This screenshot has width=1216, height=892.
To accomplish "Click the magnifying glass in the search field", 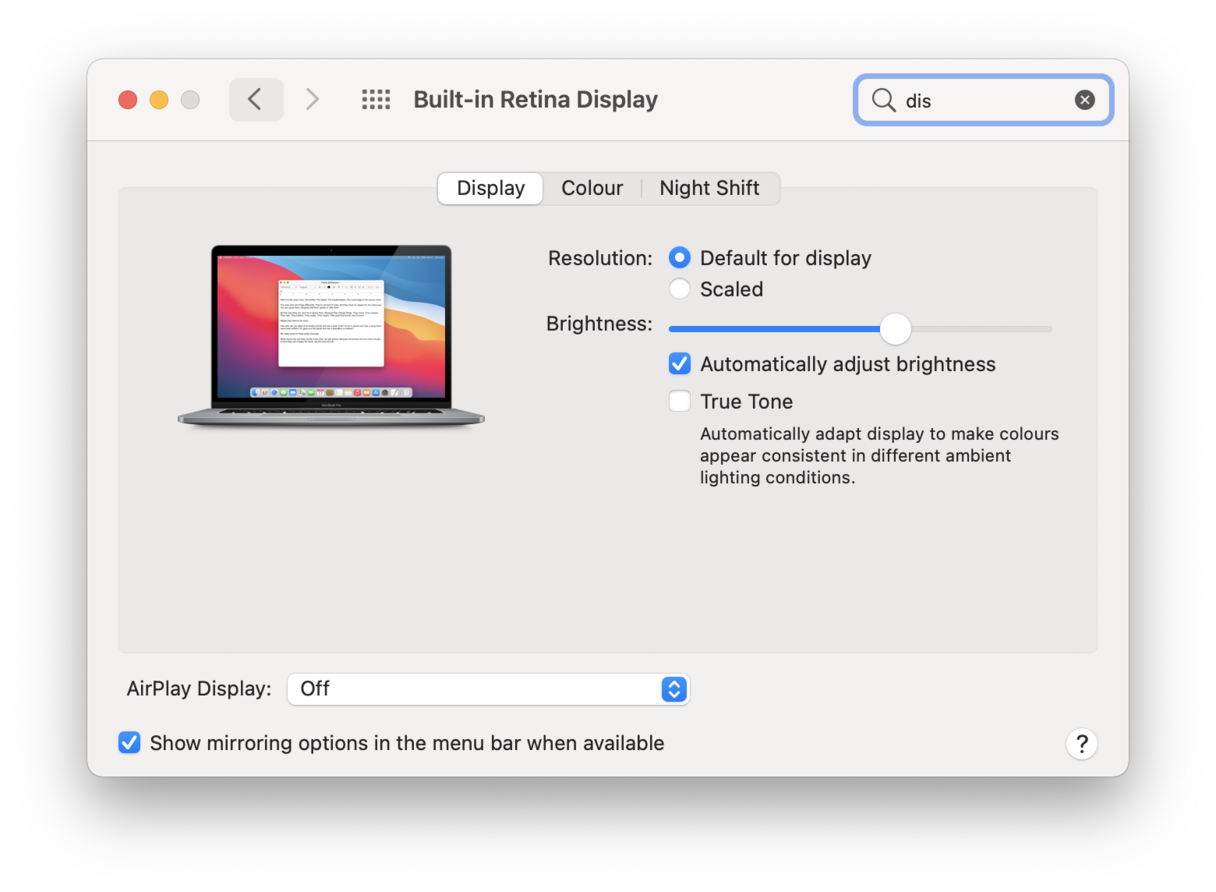I will click(x=884, y=100).
